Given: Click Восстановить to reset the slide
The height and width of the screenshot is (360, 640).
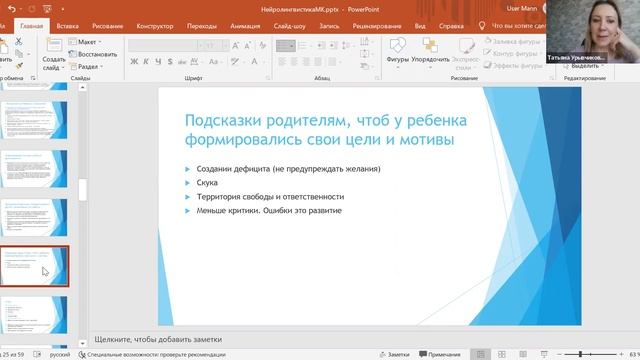Looking at the screenshot, I should click(x=93, y=54).
